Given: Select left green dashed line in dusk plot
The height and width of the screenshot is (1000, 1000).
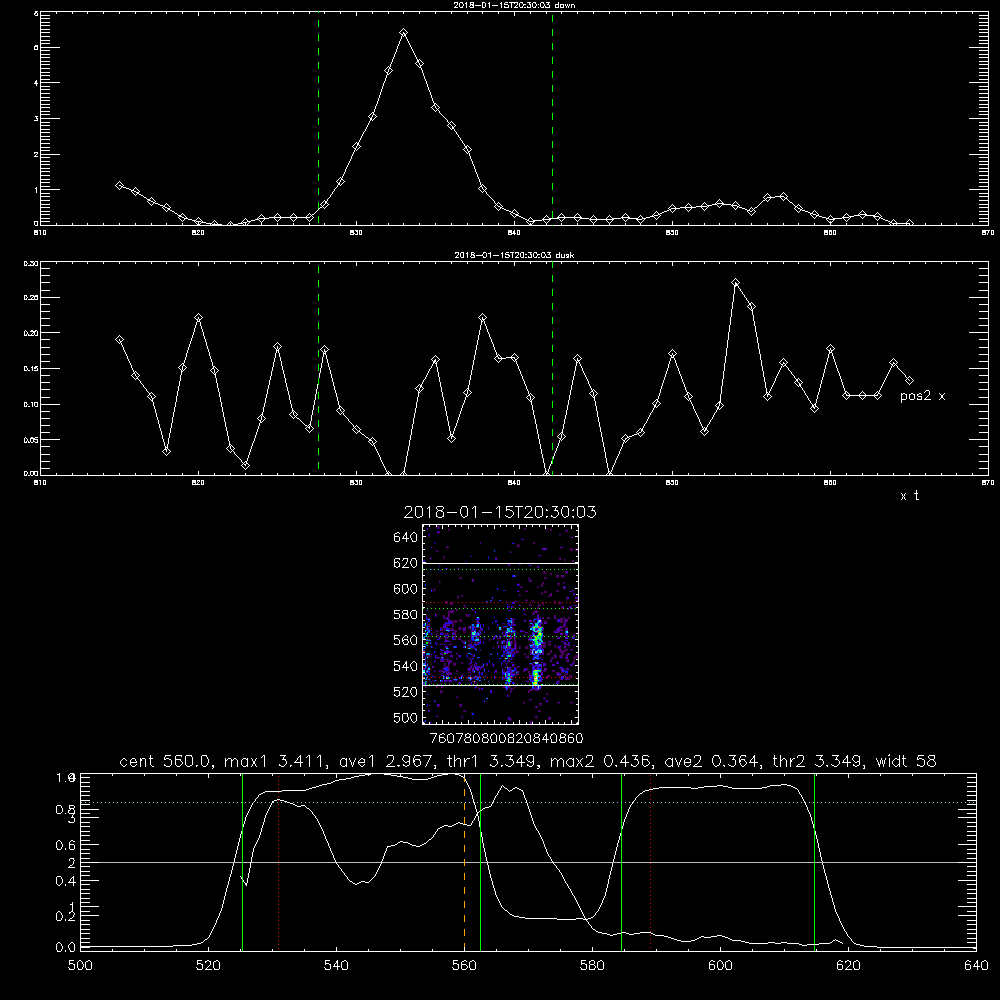Looking at the screenshot, I should (318, 369).
